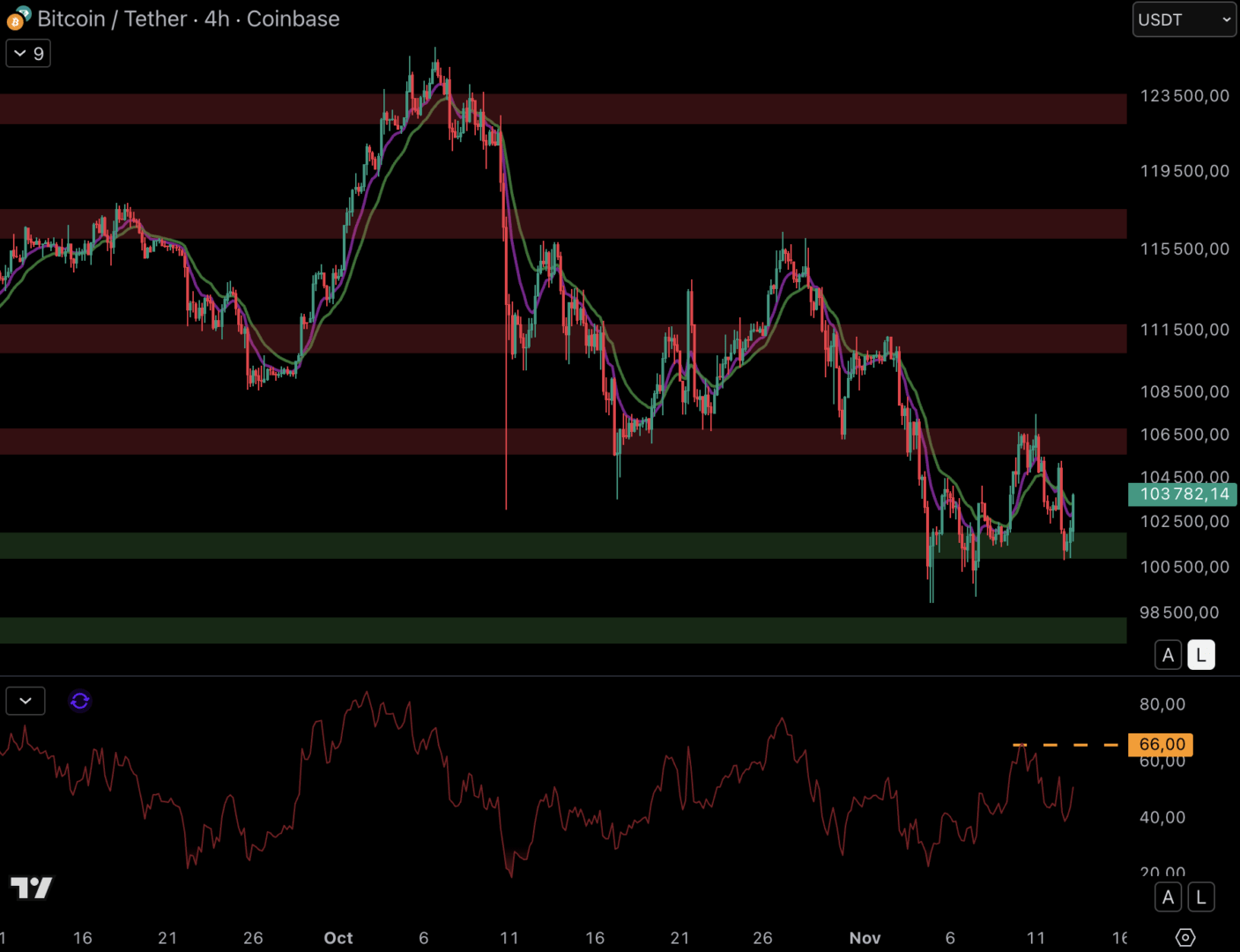Open the USDT currency dropdown
Screen dimensions: 1240x952
pyautogui.click(x=1184, y=19)
